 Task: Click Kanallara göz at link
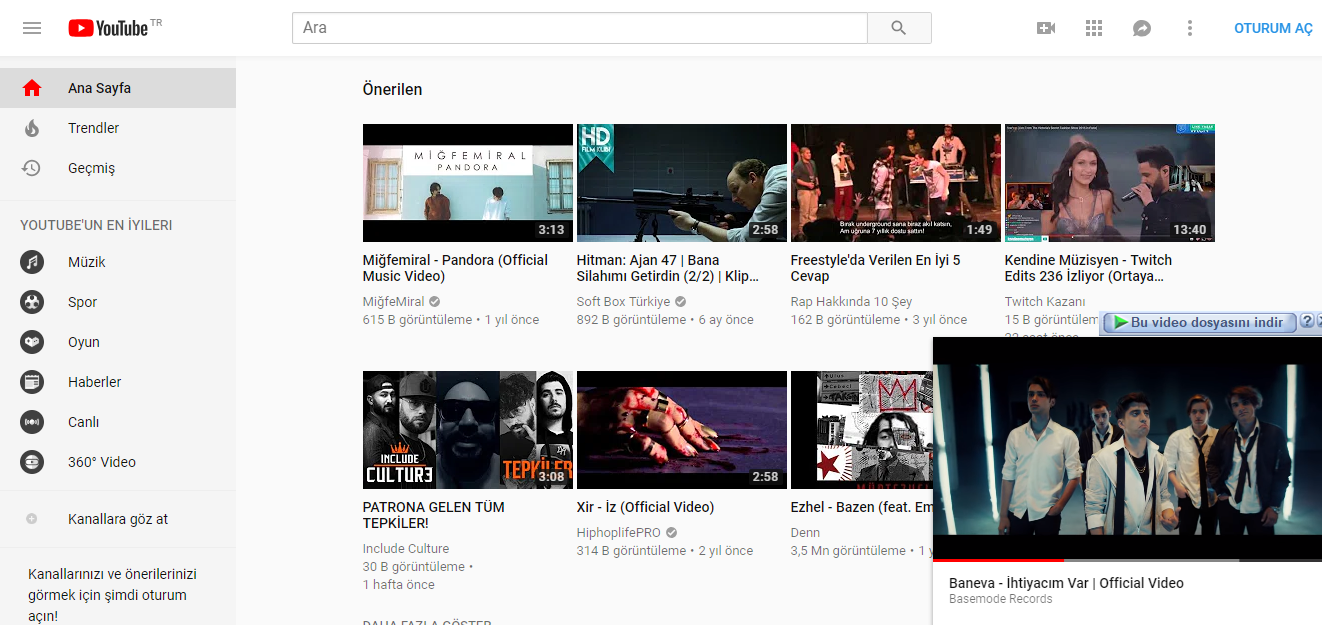click(118, 519)
